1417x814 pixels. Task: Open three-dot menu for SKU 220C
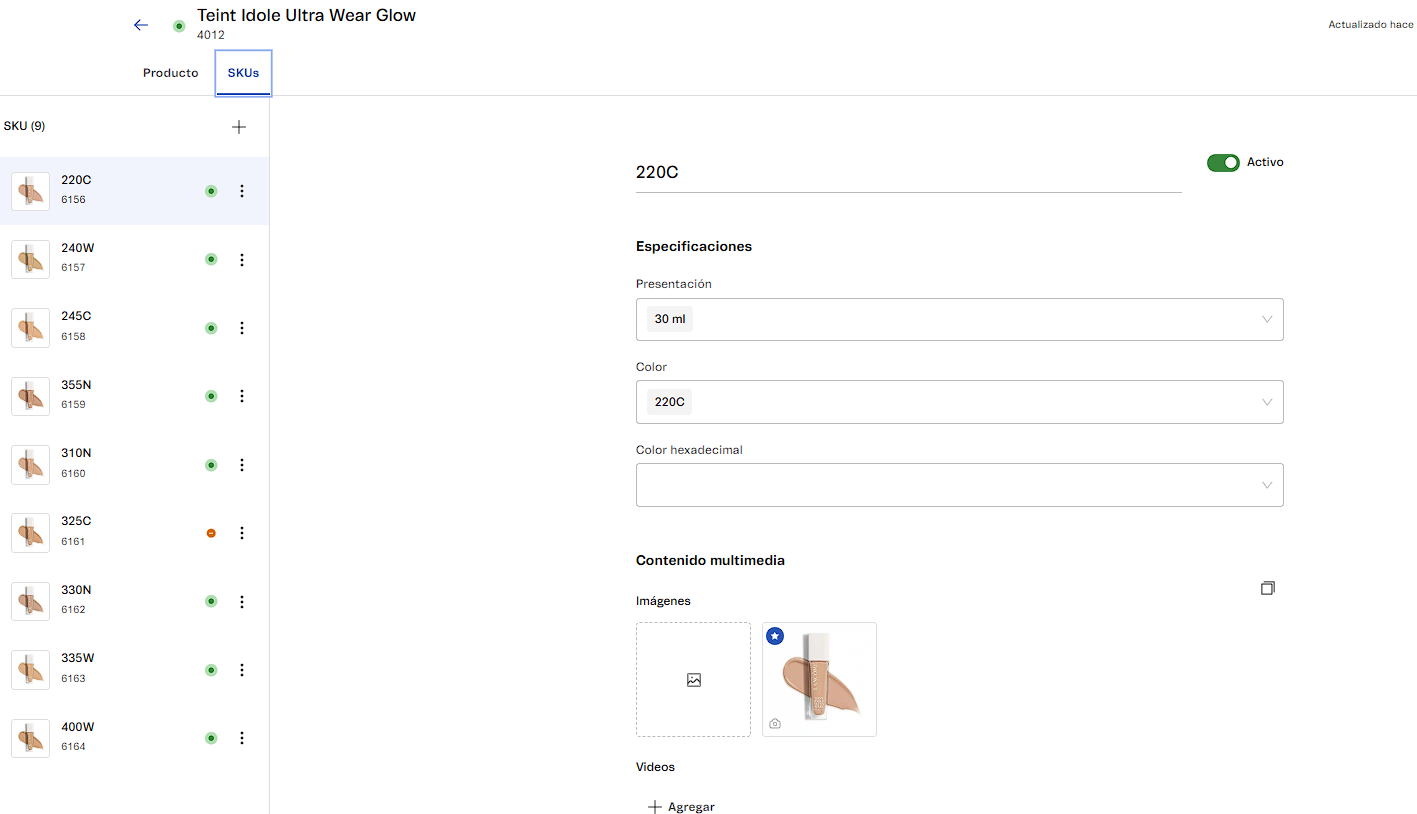tap(242, 191)
